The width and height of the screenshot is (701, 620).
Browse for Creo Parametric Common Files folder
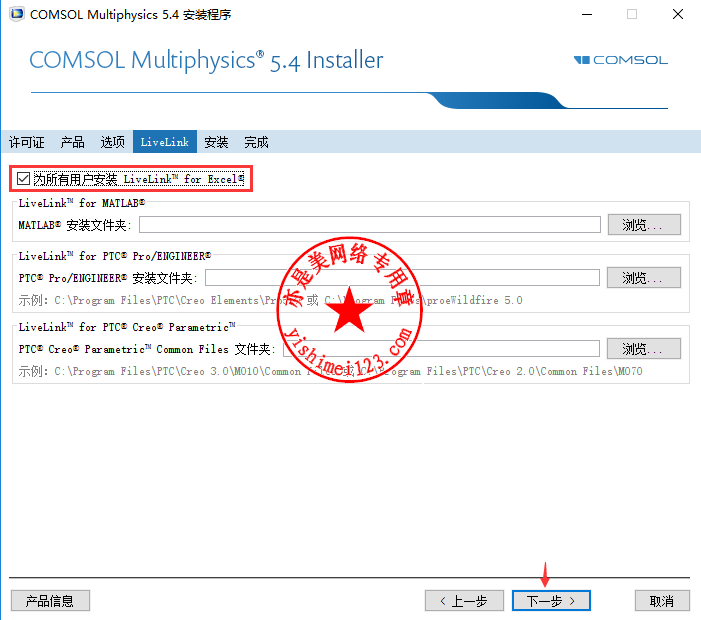click(644, 349)
